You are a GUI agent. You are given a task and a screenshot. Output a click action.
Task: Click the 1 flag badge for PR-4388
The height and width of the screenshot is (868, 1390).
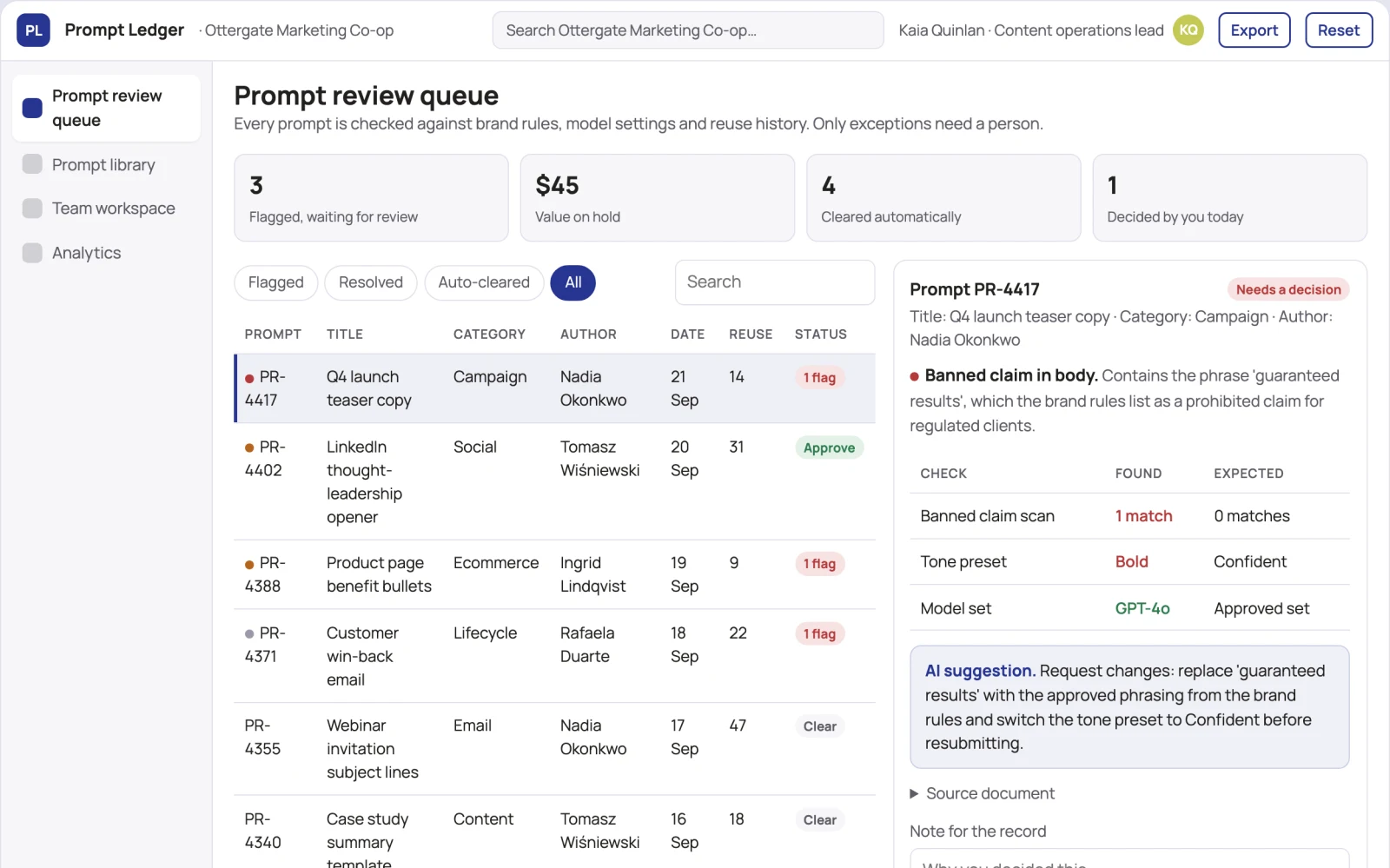coord(819,564)
